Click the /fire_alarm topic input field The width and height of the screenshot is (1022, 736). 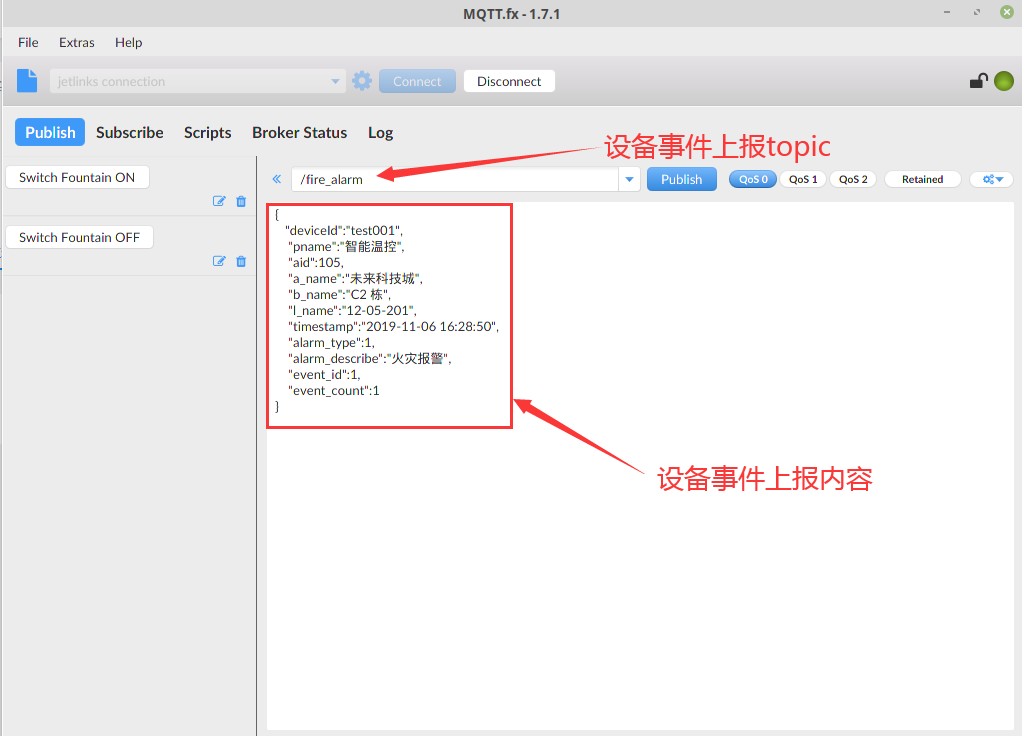[x=455, y=180]
